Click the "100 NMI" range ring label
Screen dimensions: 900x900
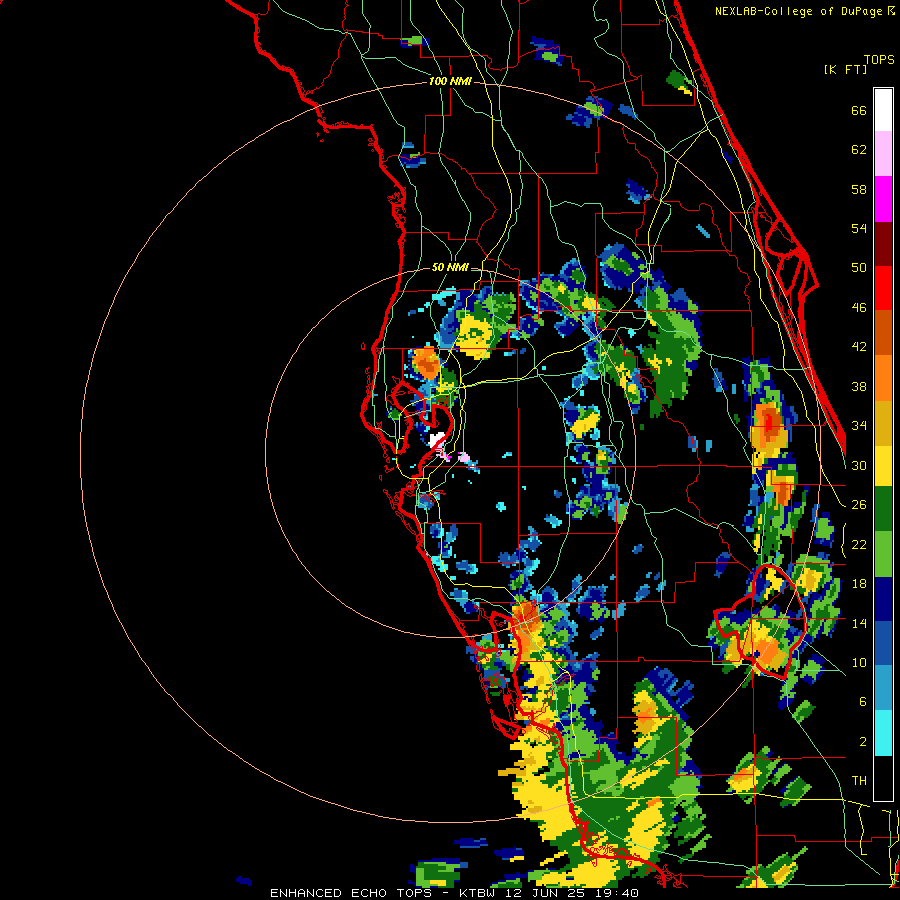point(450,82)
